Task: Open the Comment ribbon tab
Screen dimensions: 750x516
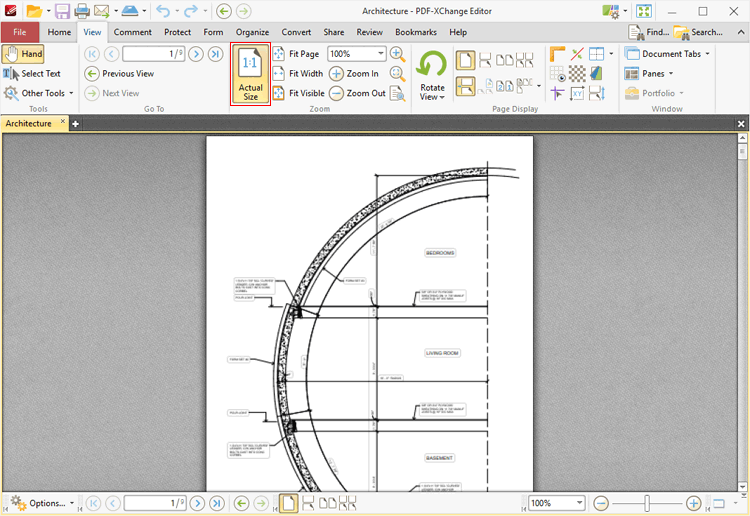Action: pos(132,32)
